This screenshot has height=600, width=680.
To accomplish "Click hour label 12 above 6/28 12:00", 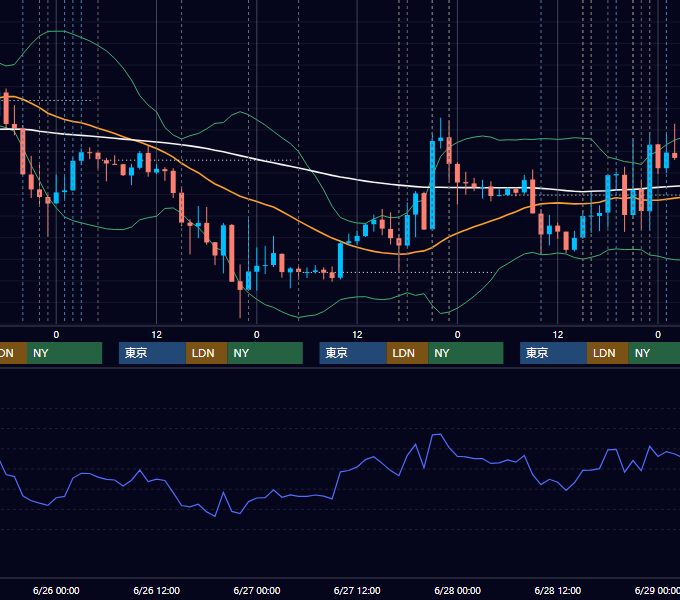I will [558, 335].
